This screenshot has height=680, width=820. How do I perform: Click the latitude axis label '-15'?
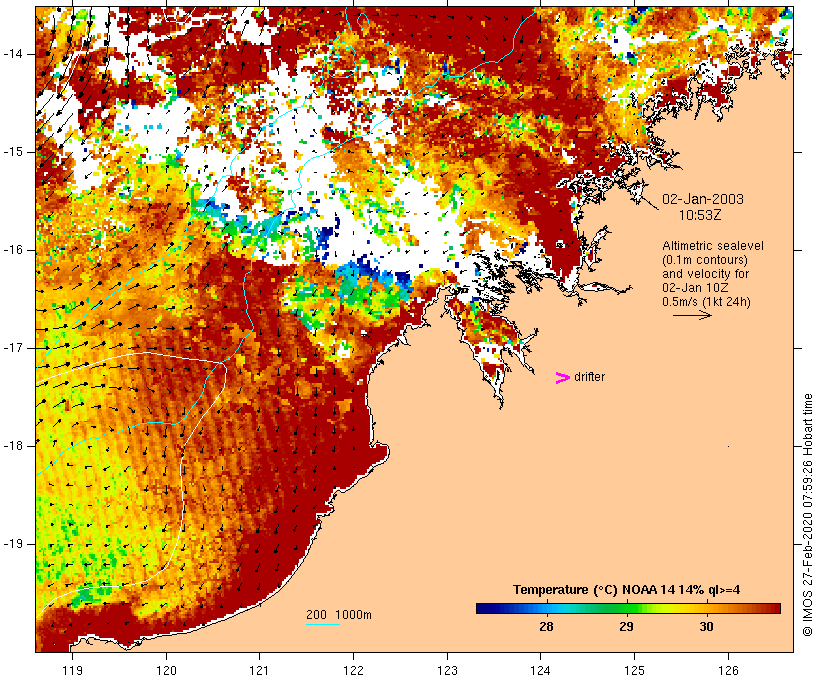tap(12, 152)
